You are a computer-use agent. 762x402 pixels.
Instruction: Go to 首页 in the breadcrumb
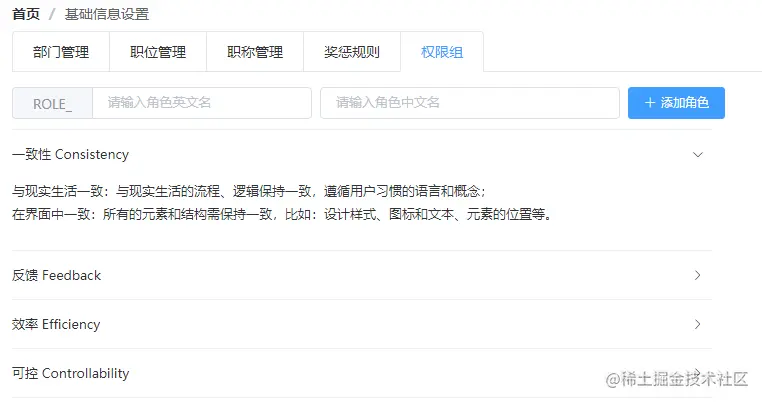(x=26, y=14)
